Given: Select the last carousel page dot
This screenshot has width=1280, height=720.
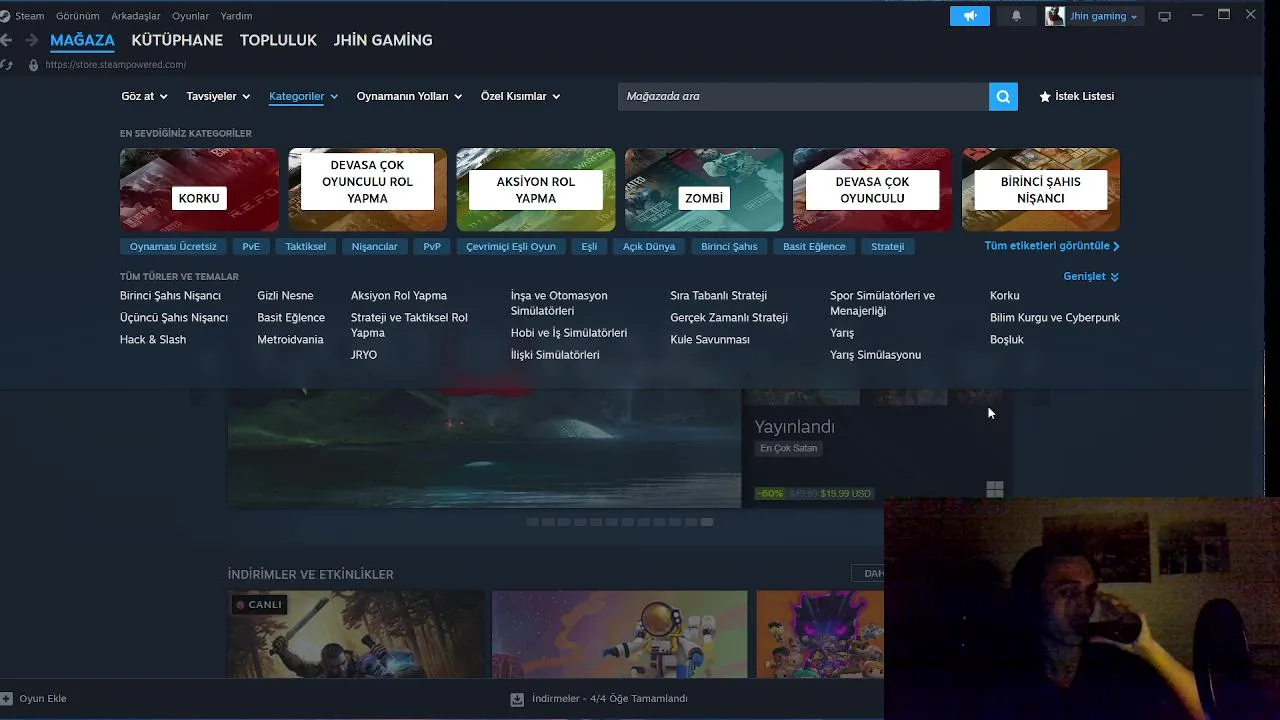Looking at the screenshot, I should click(707, 522).
